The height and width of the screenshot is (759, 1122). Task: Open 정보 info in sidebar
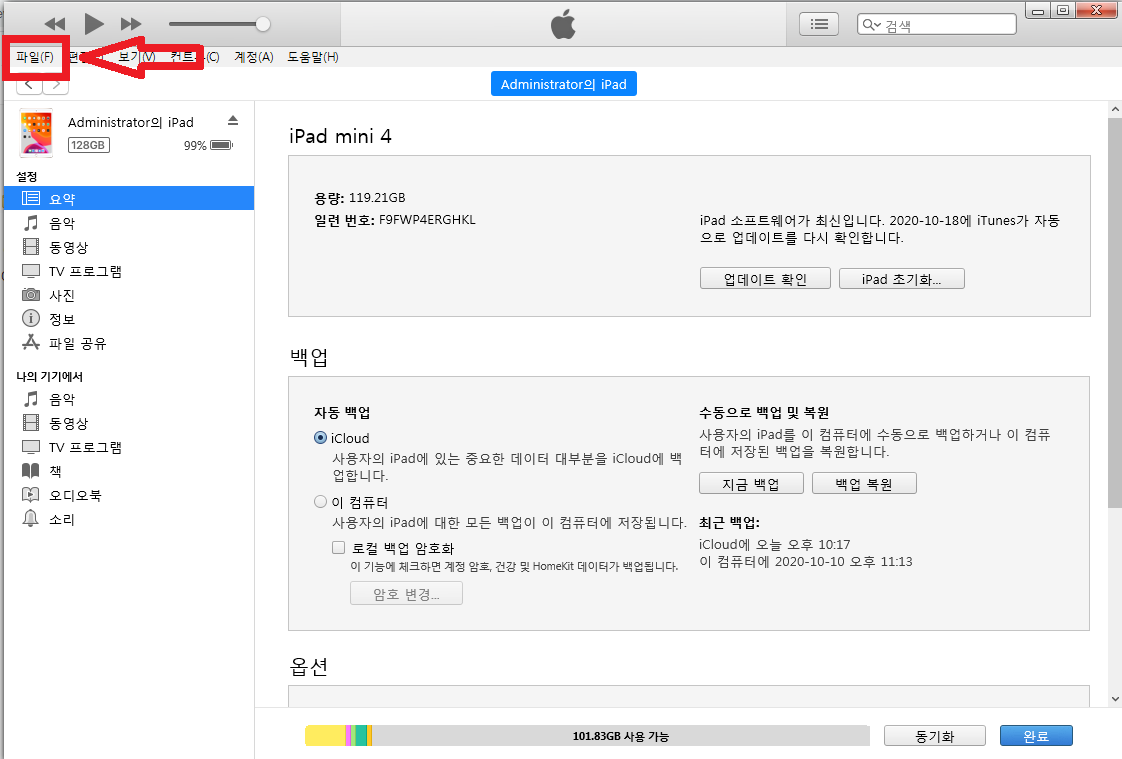click(x=129, y=318)
